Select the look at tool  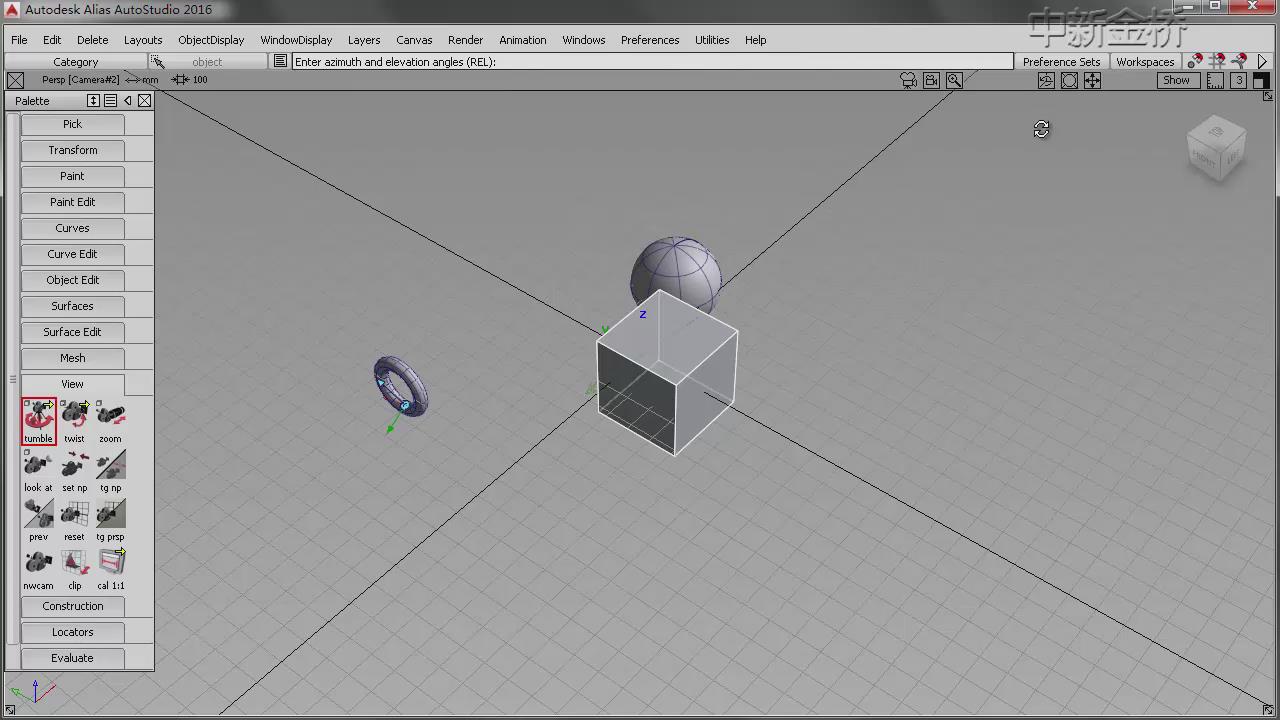[x=39, y=470]
